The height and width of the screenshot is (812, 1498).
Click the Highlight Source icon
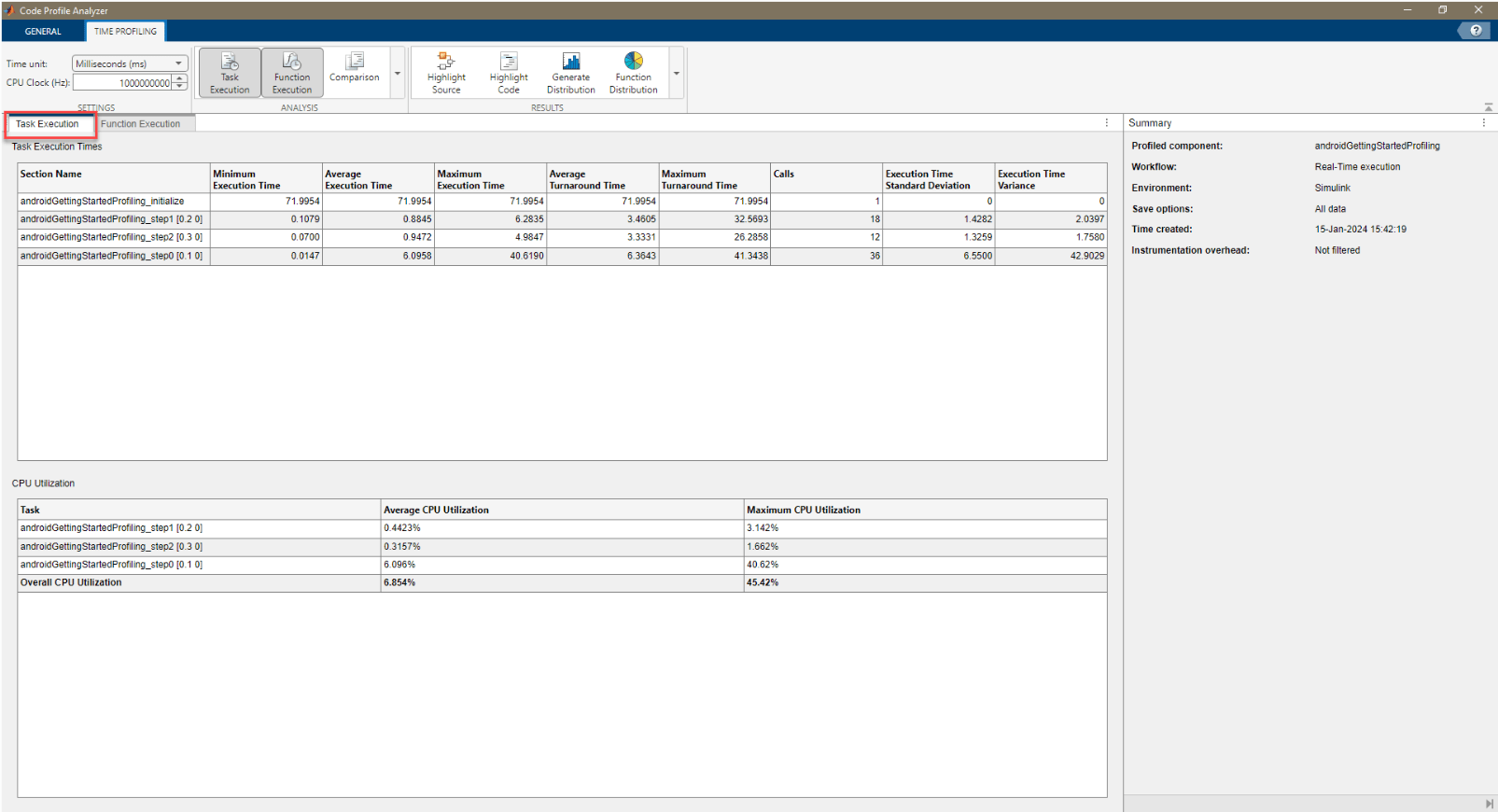pos(446,62)
